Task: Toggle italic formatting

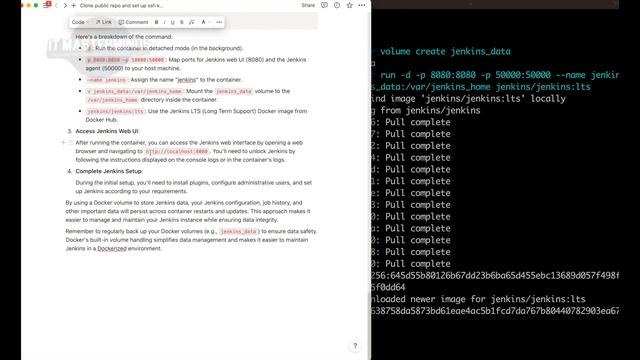Action: pyautogui.click(x=164, y=22)
